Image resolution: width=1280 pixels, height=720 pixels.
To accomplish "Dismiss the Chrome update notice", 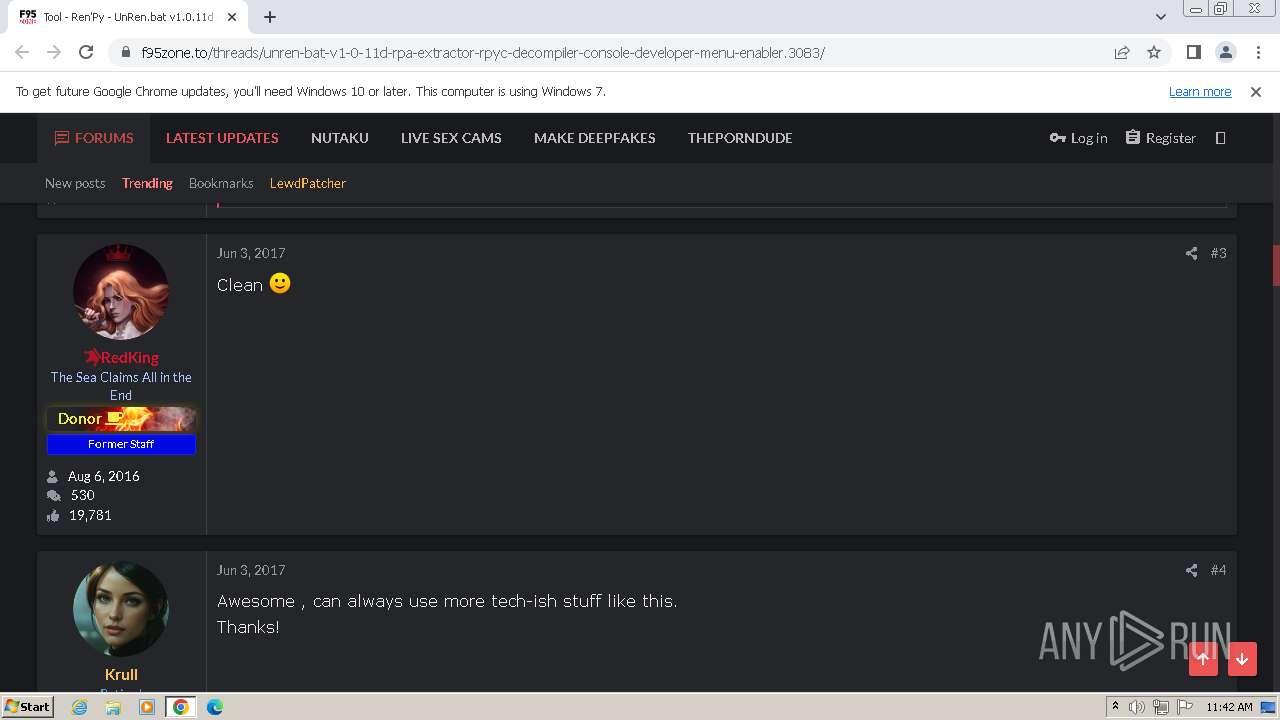I will tap(1256, 91).
